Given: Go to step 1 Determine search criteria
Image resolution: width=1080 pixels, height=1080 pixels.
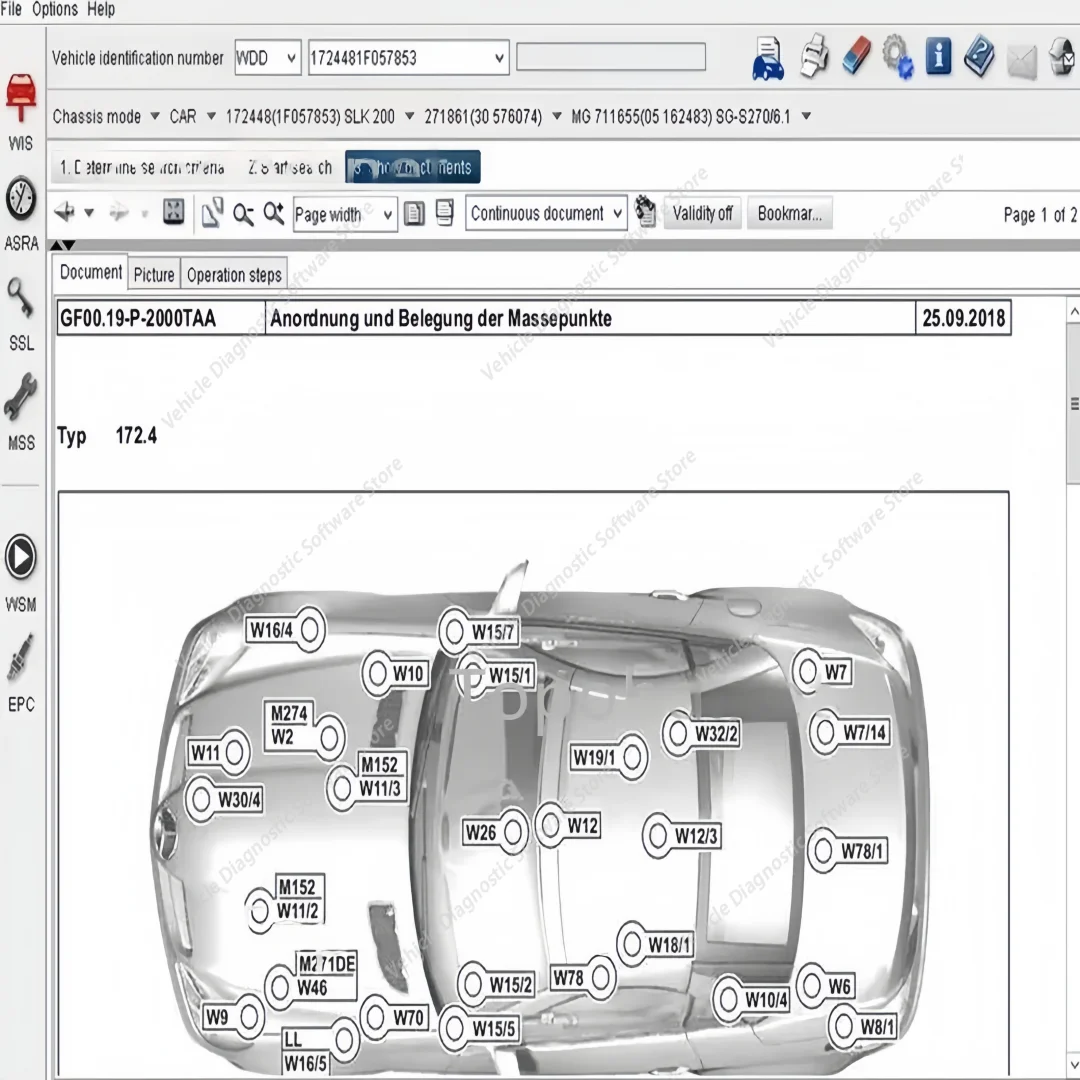Looking at the screenshot, I should [x=142, y=167].
